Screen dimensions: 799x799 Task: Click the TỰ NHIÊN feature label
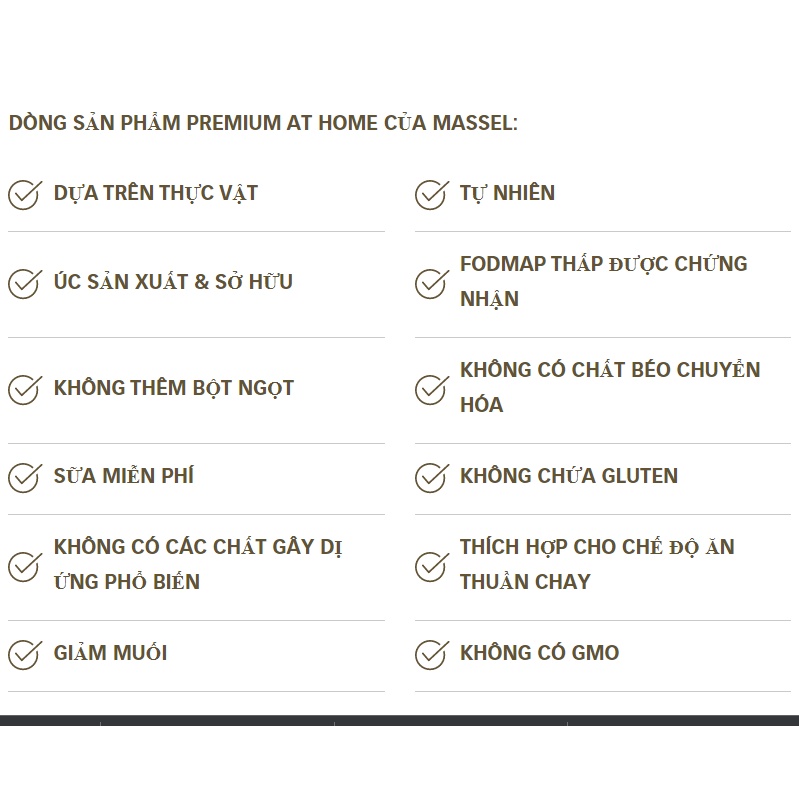click(507, 193)
